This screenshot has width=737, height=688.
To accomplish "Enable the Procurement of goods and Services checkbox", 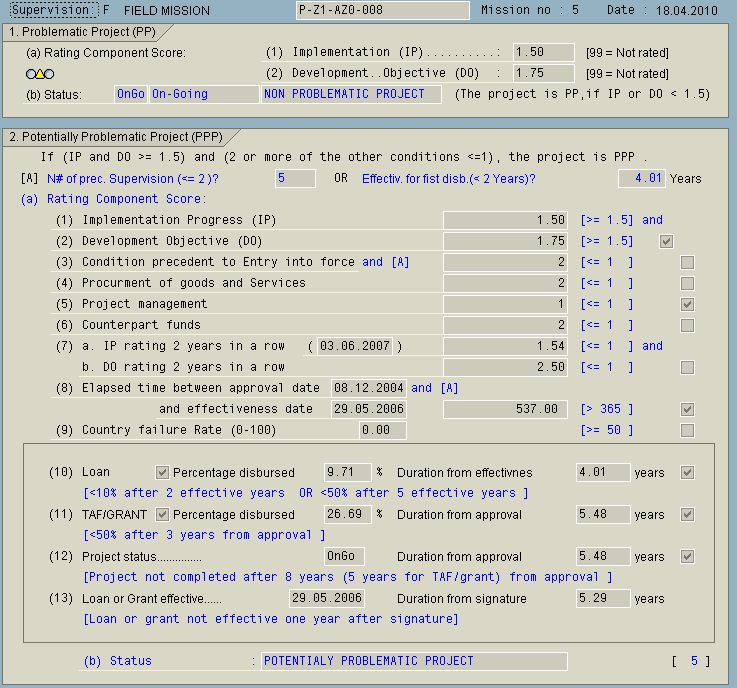I will pyautogui.click(x=687, y=283).
